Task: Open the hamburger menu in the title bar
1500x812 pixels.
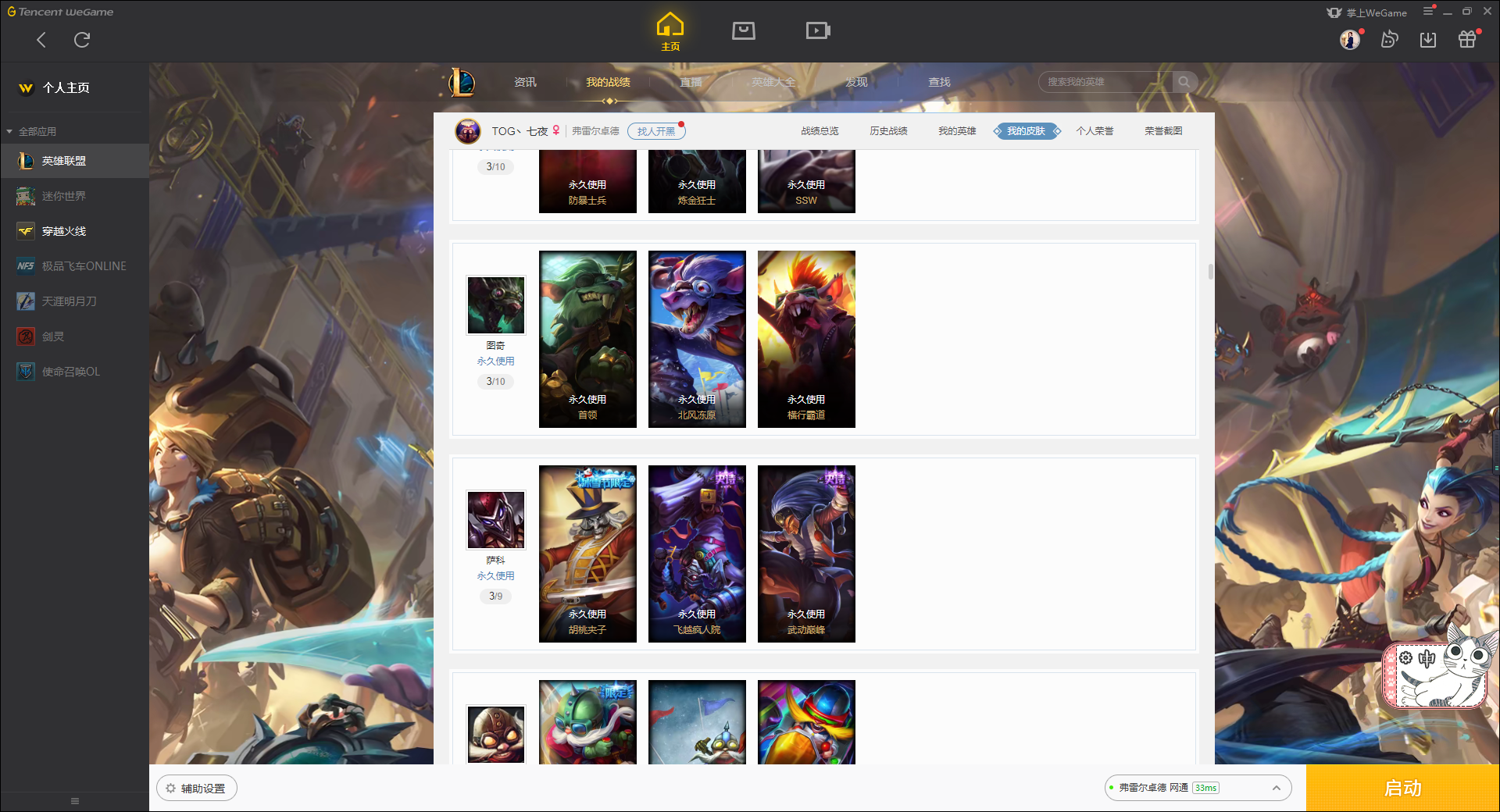Action: (x=1428, y=11)
